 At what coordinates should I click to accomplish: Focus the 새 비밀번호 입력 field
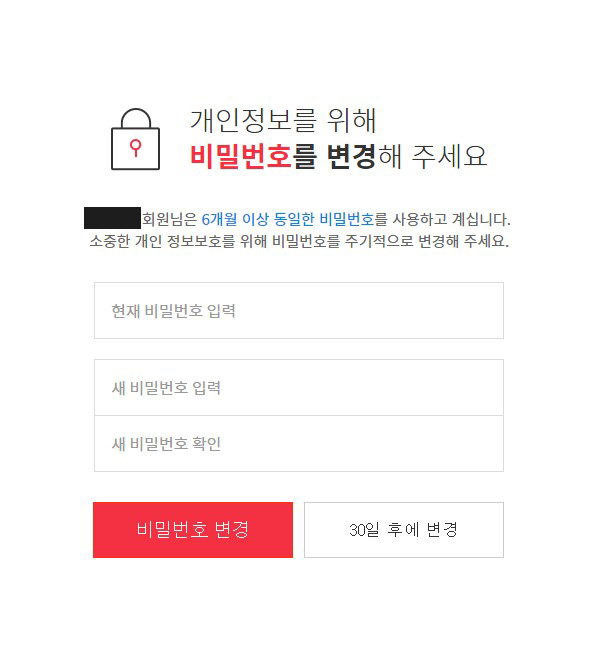pyautogui.click(x=299, y=387)
